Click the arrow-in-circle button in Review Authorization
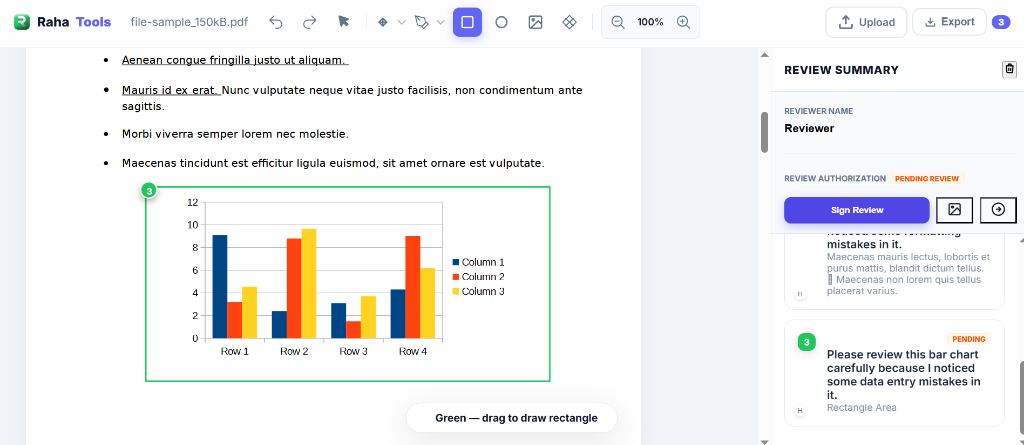Viewport: 1024px width, 445px height. tap(998, 210)
